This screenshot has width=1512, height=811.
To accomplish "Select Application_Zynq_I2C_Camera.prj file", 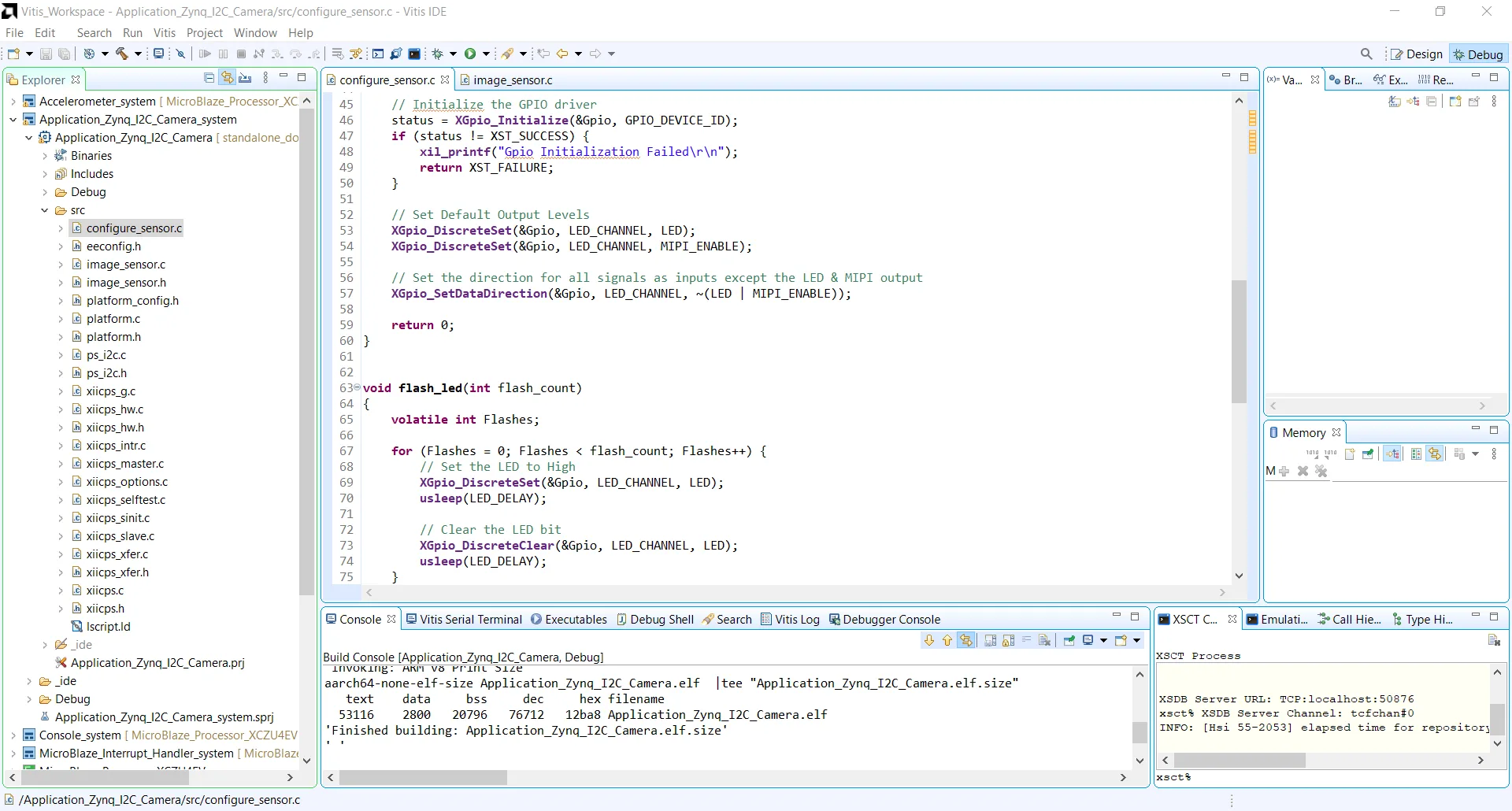I will (x=157, y=663).
